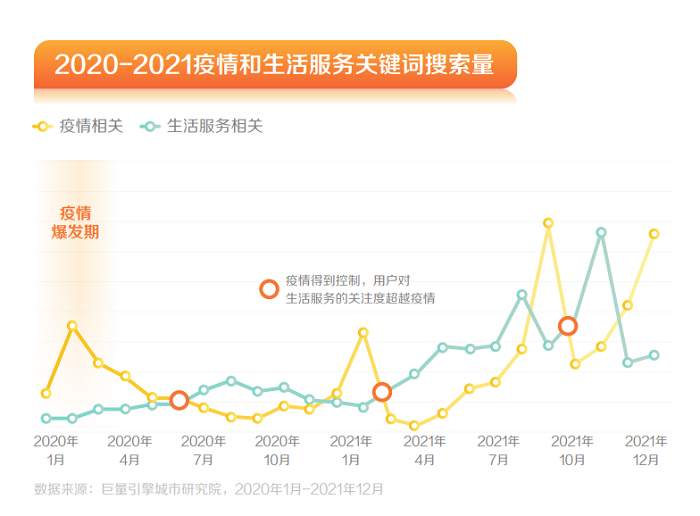Select the first orange crossover circle in 2020

pyautogui.click(x=179, y=400)
